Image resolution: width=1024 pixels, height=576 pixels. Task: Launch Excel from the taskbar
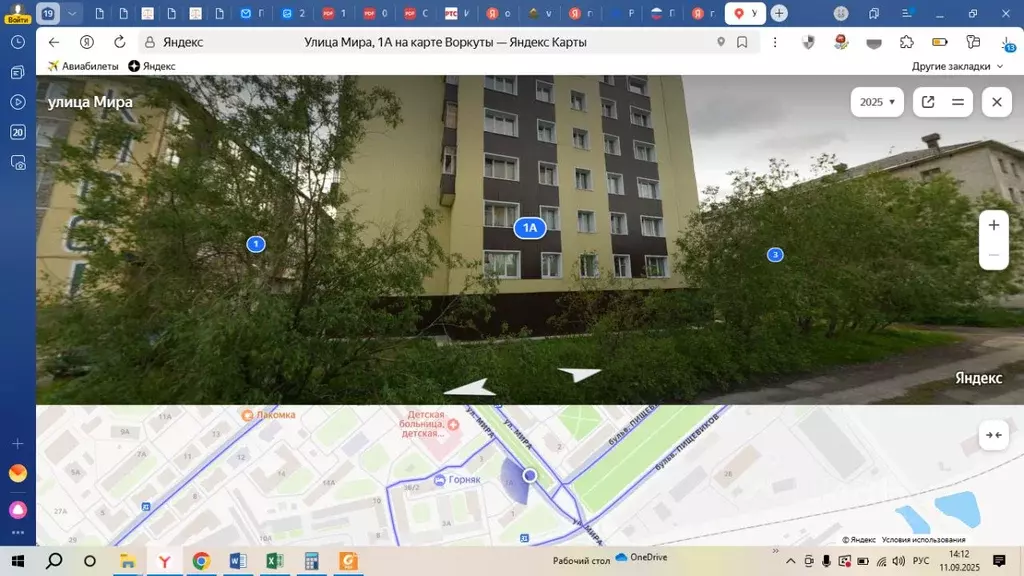tap(274, 561)
